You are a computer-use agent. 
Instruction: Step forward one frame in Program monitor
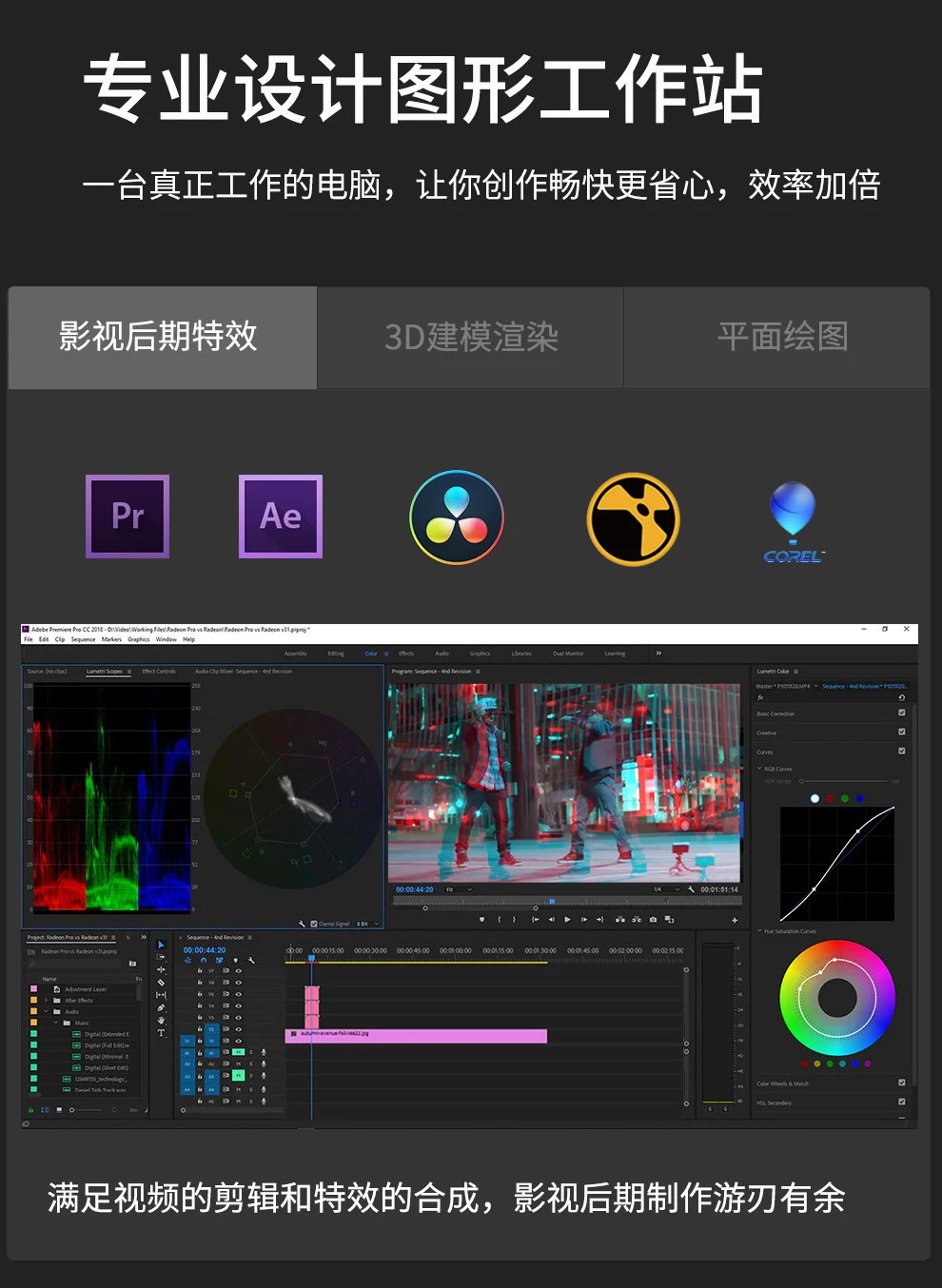pos(584,919)
